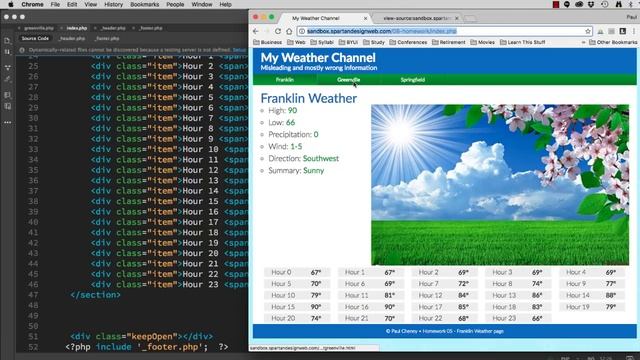This screenshot has height=360, width=640.
Task: Click info icon in Dreamweaver notification bar
Action: point(22,50)
